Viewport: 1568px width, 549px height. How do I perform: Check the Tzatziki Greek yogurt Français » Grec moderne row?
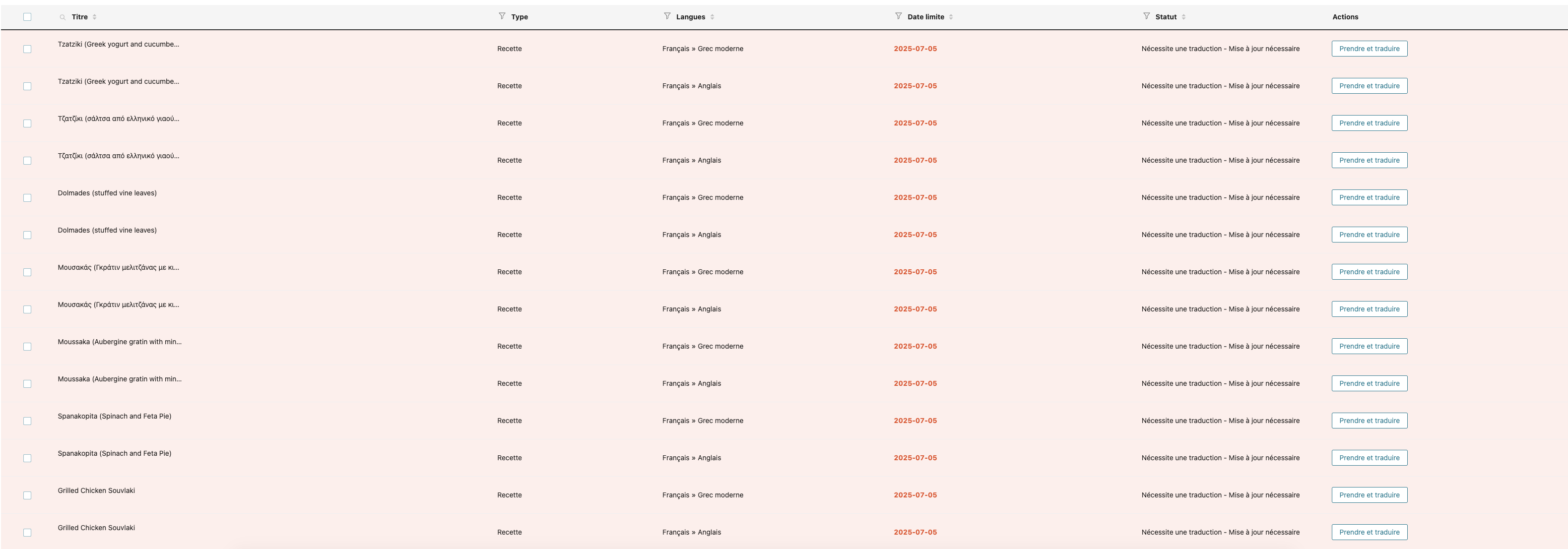pos(27,49)
